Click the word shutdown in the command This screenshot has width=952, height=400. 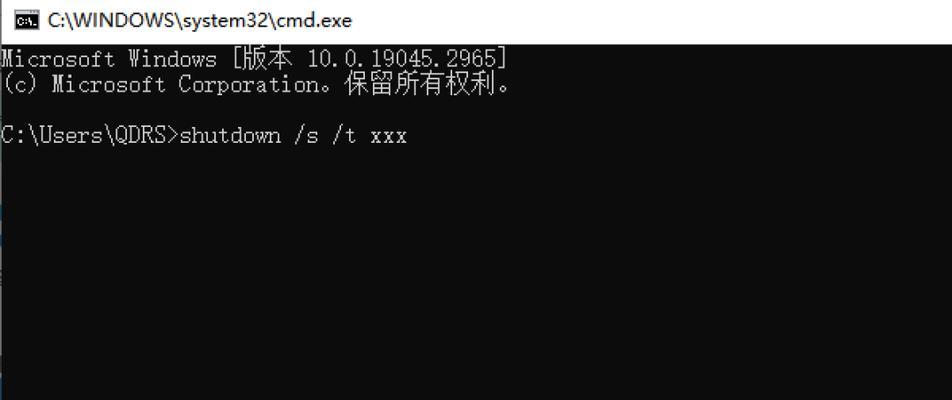231,135
